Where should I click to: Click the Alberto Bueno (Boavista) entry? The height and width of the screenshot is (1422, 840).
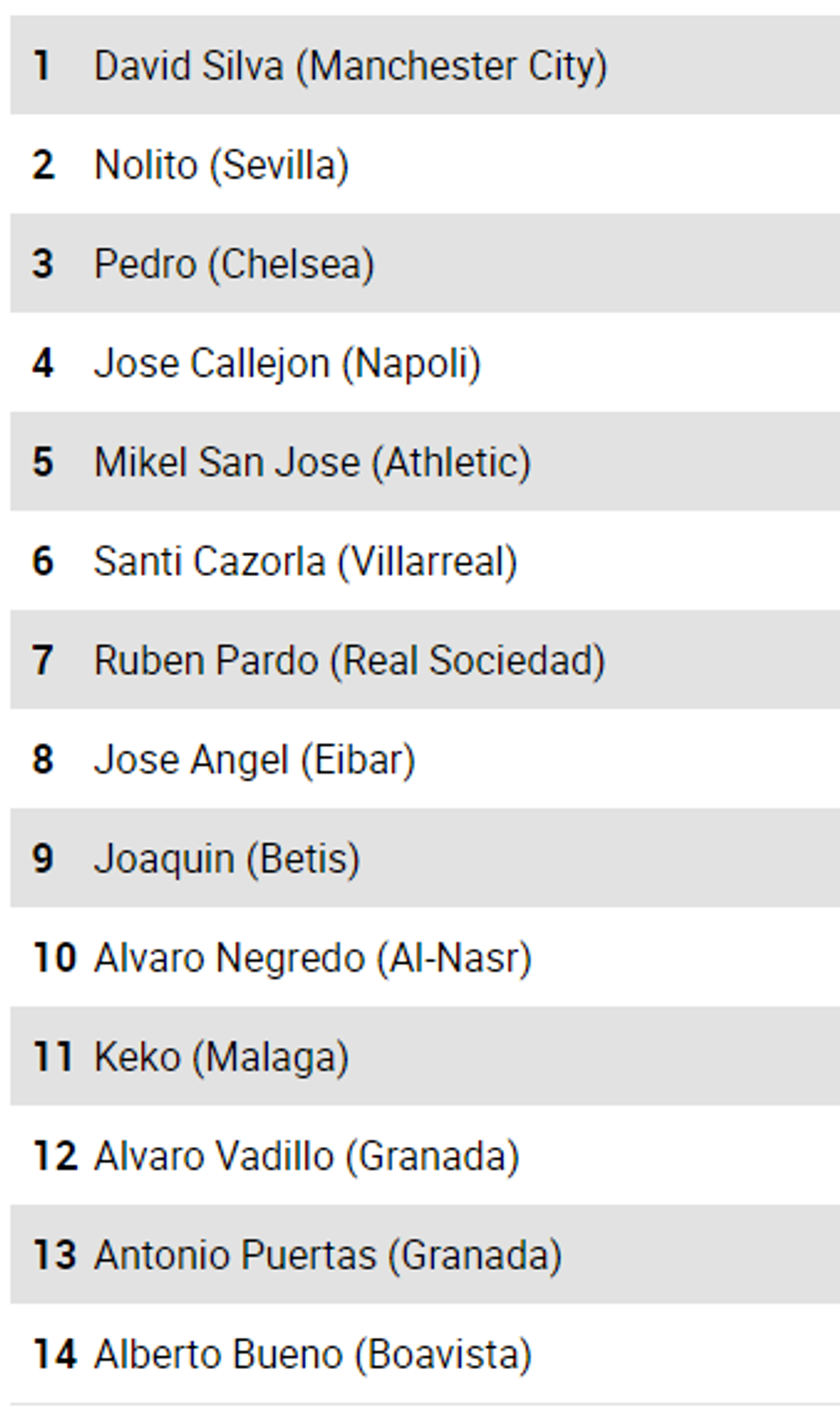click(313, 1354)
